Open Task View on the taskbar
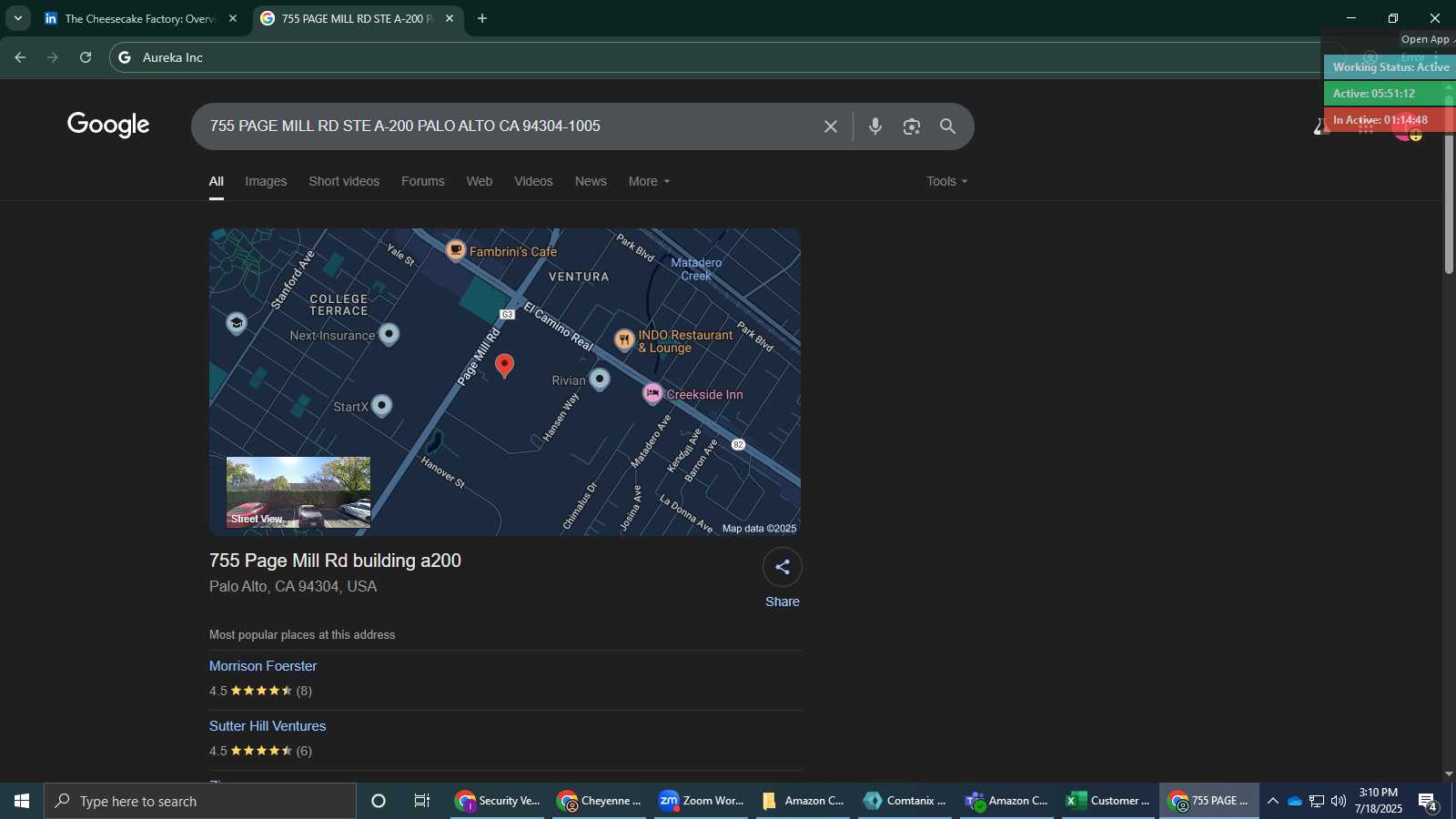The width and height of the screenshot is (1456, 819). [x=422, y=801]
